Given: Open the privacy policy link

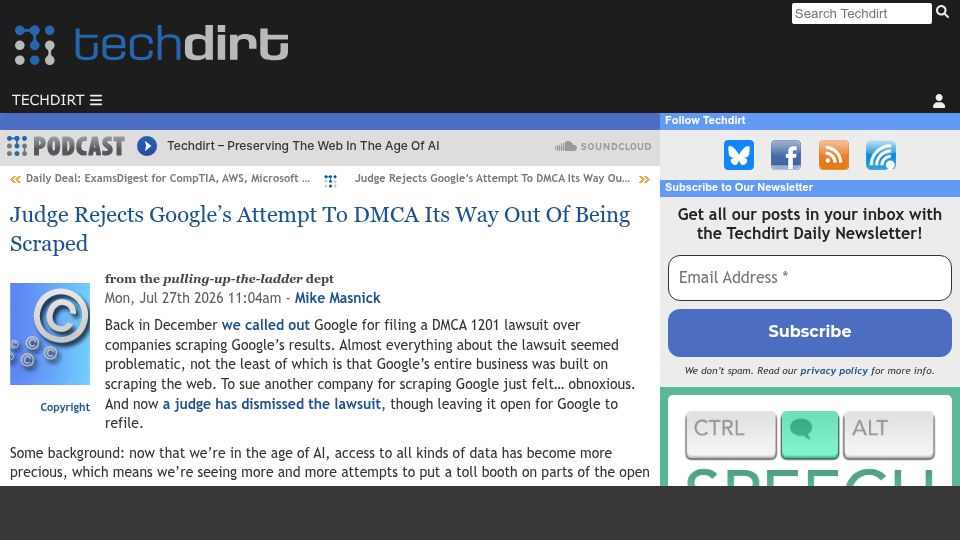Looking at the screenshot, I should [x=834, y=371].
